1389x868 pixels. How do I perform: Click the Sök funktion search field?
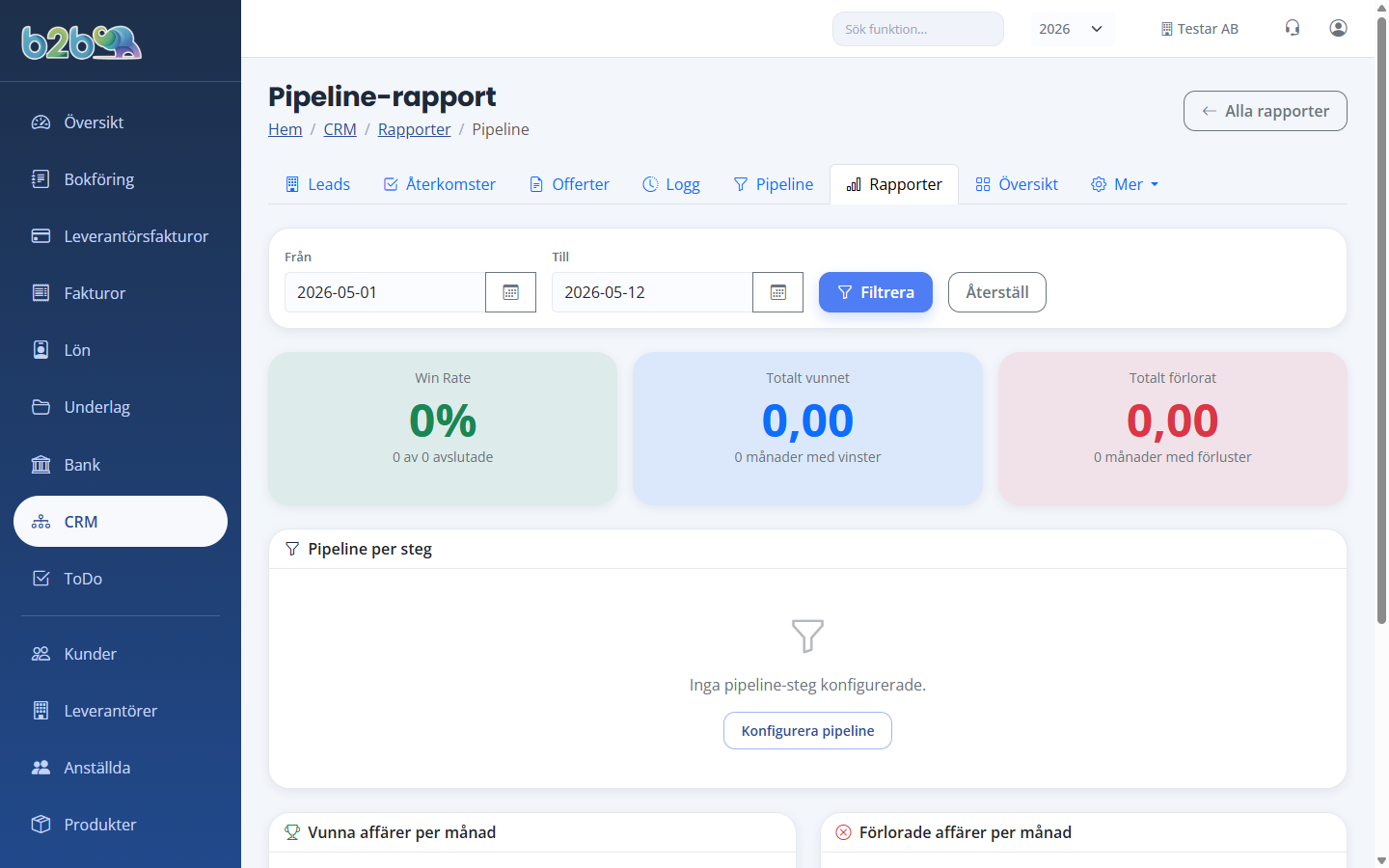coord(918,29)
